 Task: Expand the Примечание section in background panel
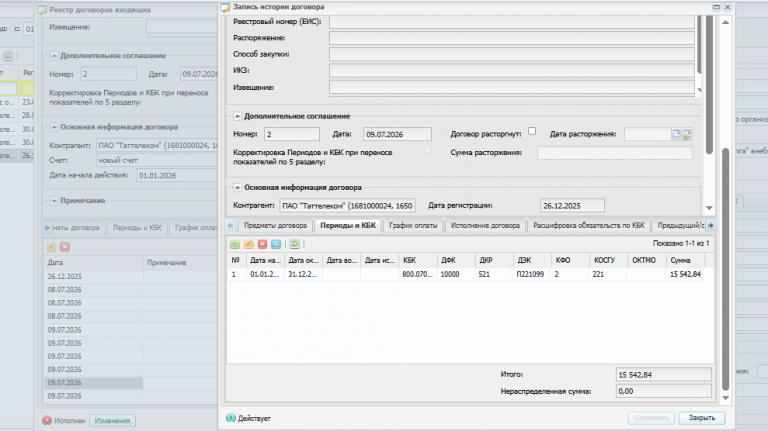tap(54, 201)
